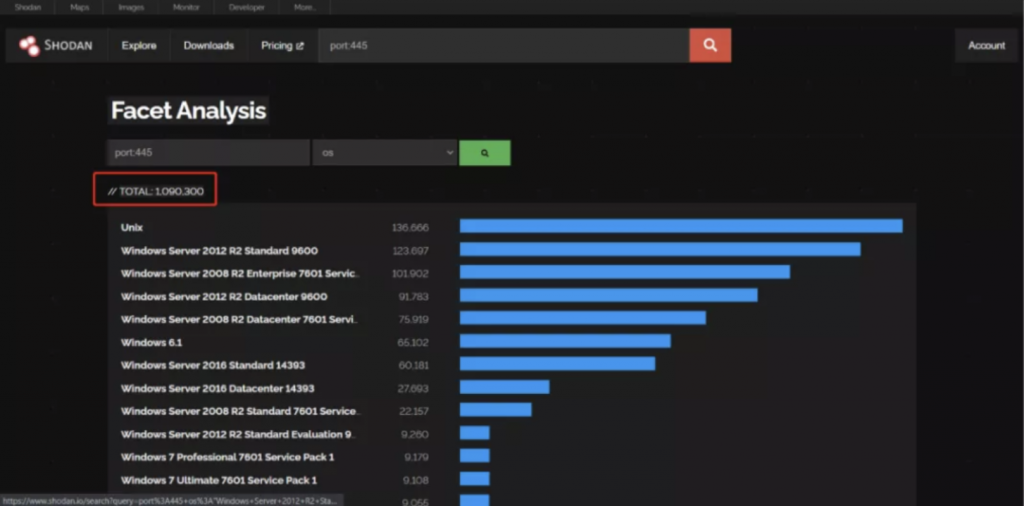Click Windows Server 2008 R2 Datacenter 7601 row
1024x506 pixels.
(239, 319)
